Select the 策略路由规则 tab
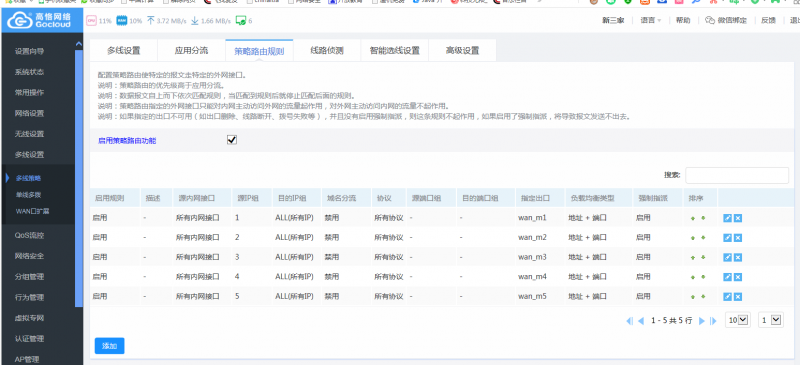The height and width of the screenshot is (365, 800). pos(259,51)
